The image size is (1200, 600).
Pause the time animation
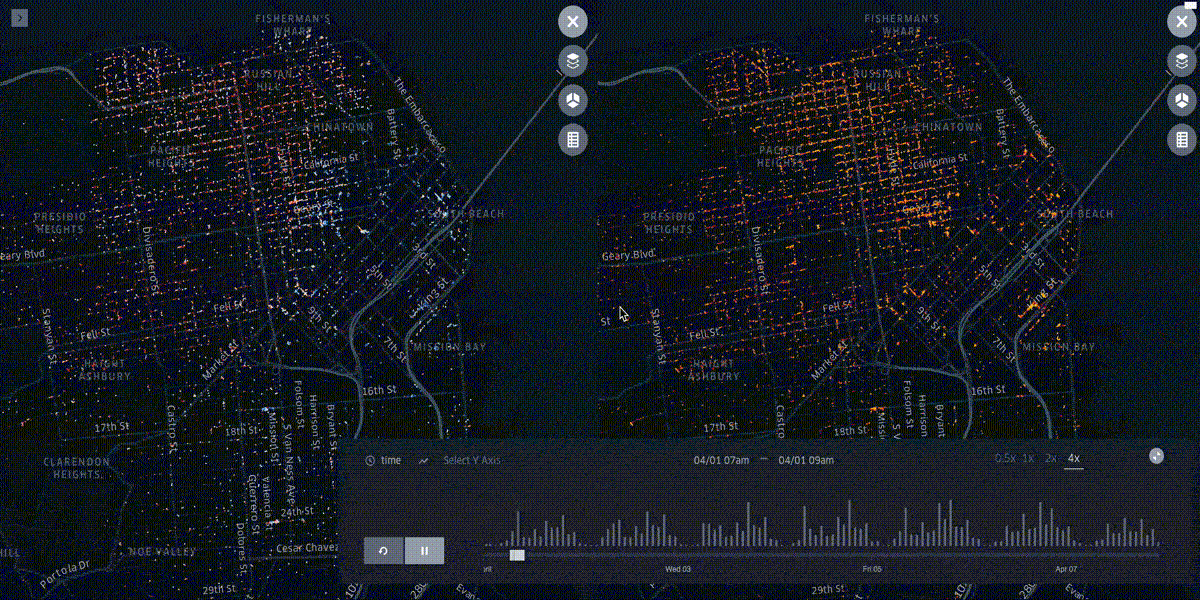point(424,550)
